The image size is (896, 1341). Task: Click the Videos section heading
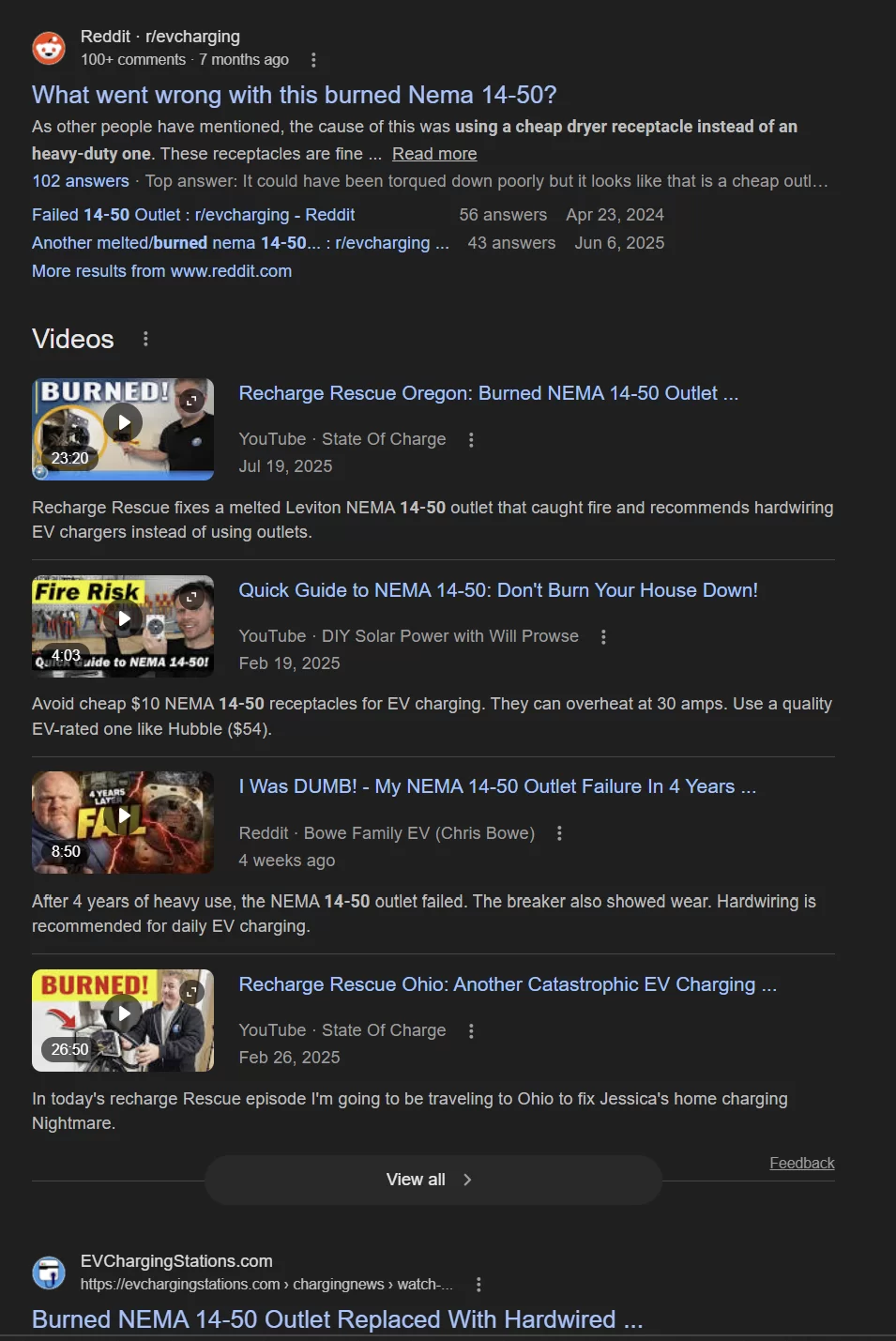pyautogui.click(x=73, y=339)
